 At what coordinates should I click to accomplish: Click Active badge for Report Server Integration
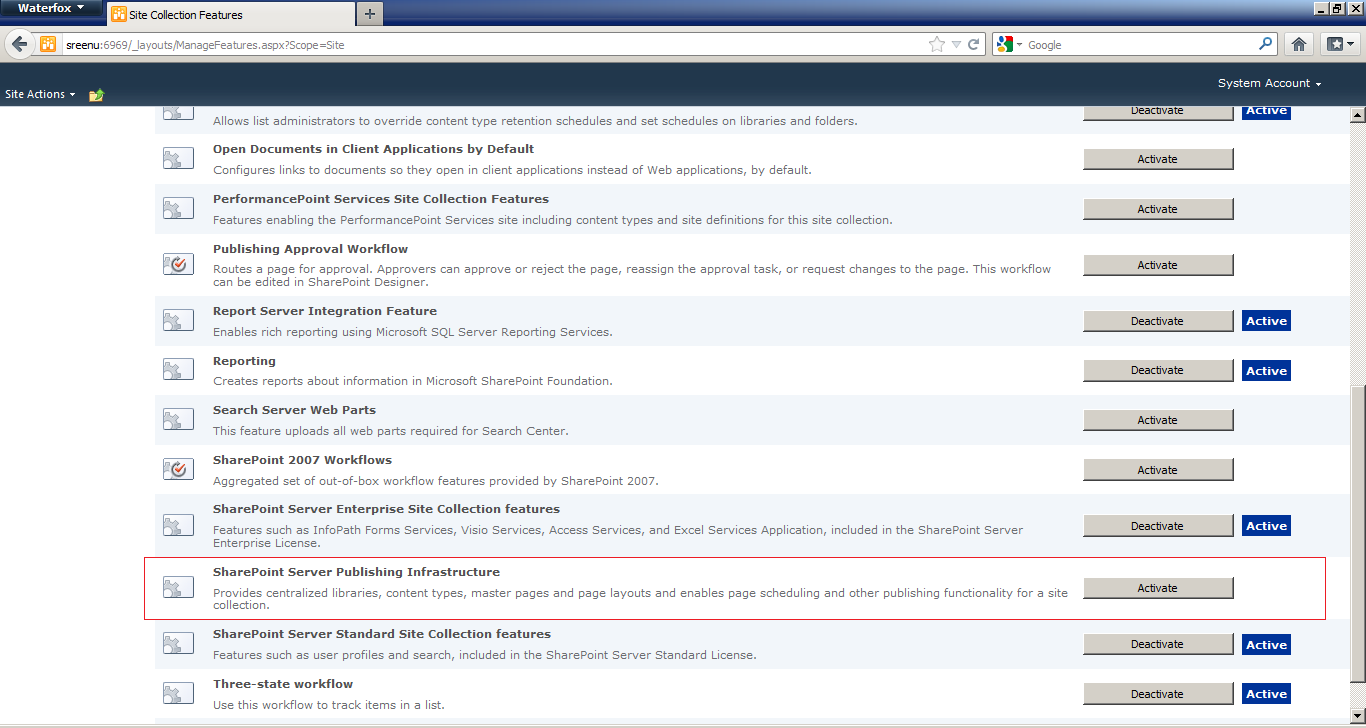tap(1266, 321)
